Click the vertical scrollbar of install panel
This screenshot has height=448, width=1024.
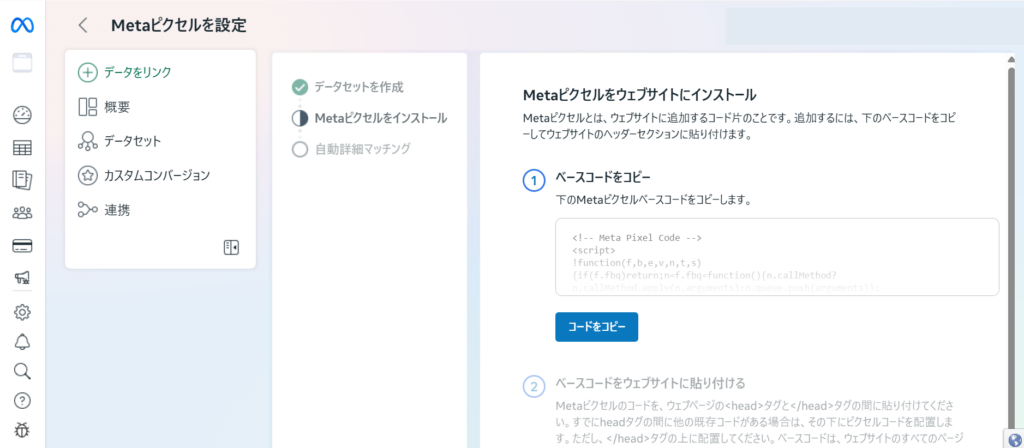pyautogui.click(x=1012, y=248)
